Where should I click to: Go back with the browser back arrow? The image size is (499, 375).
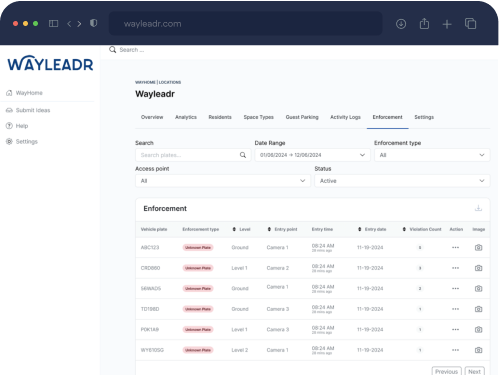[69, 24]
